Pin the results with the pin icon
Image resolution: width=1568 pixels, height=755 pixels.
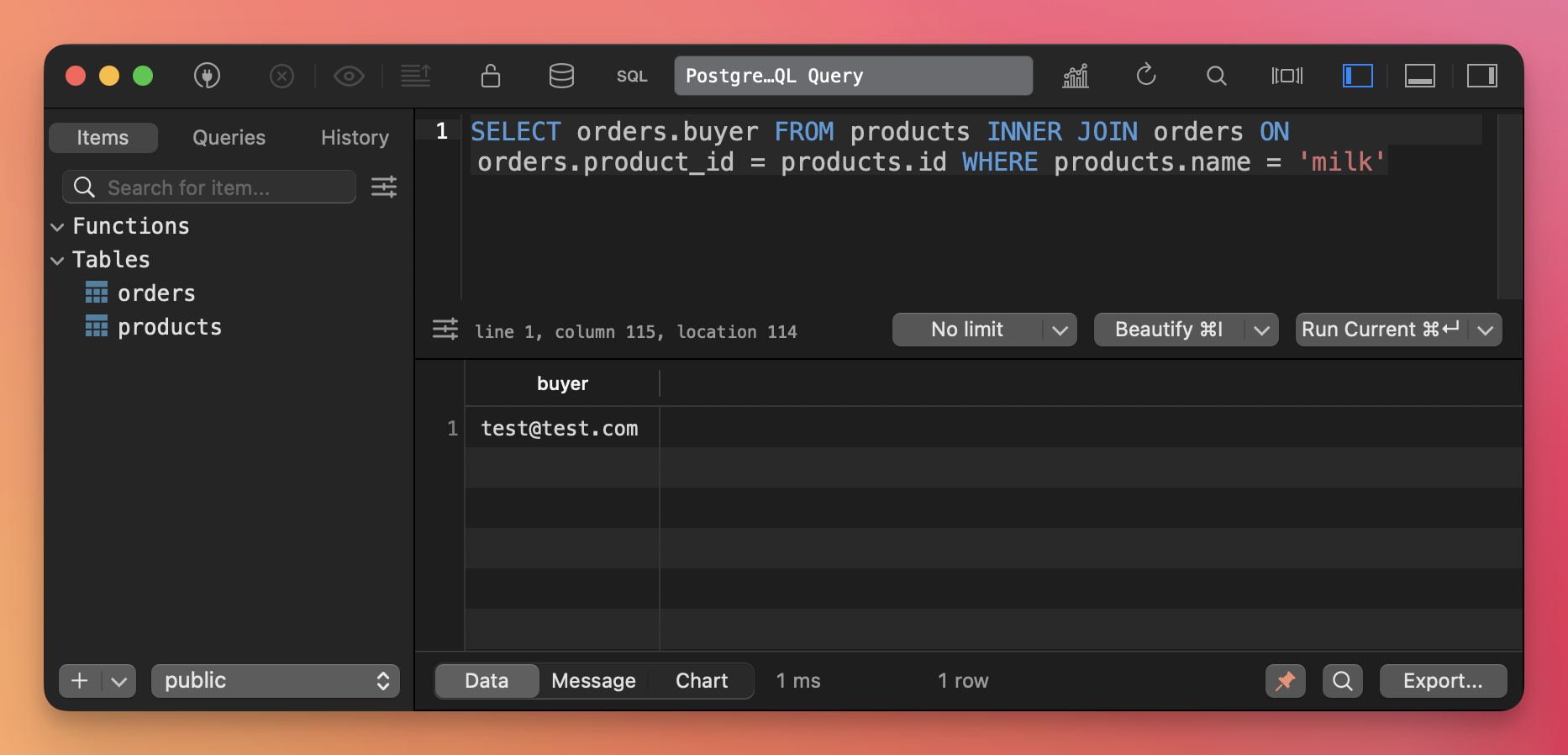pyautogui.click(x=1285, y=681)
